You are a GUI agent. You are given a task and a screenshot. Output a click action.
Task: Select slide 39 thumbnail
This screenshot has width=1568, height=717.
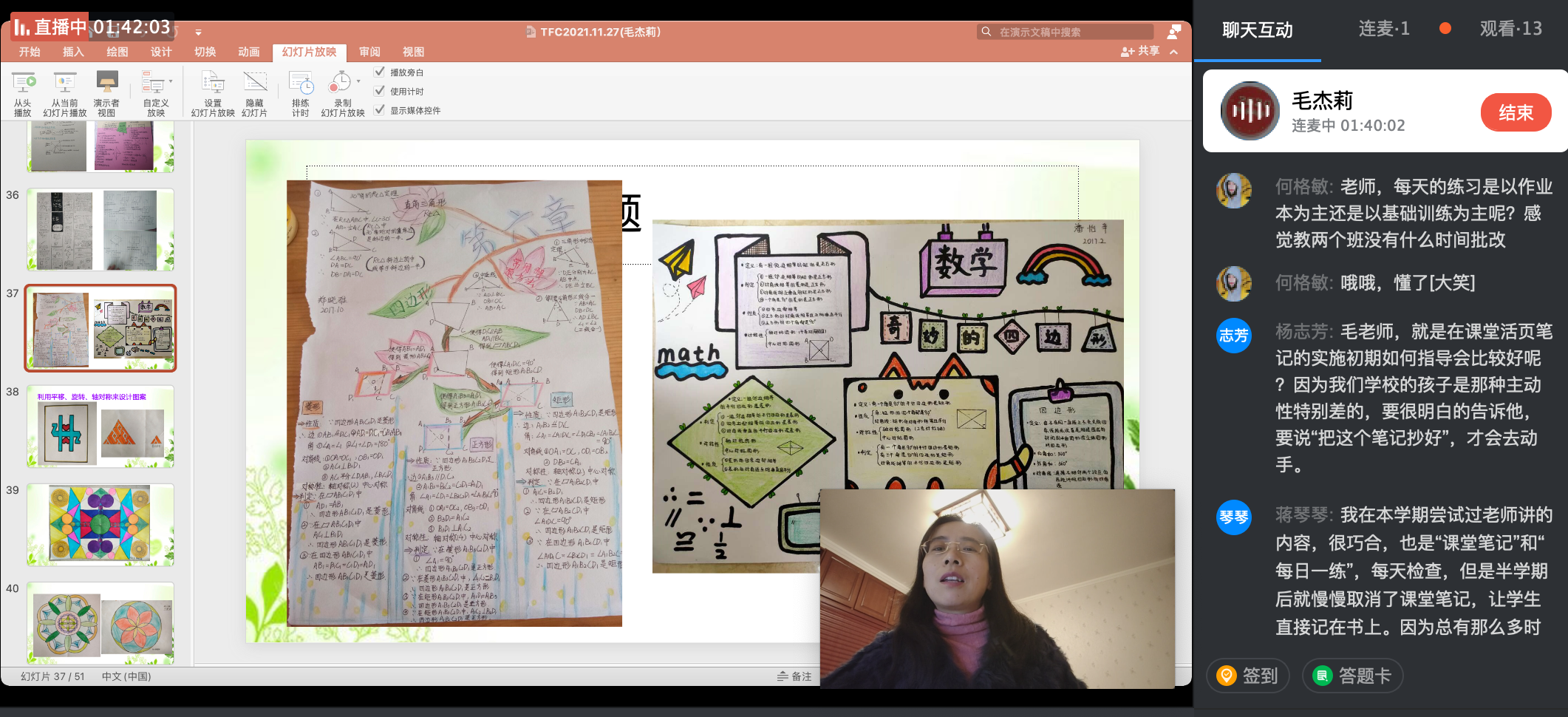[100, 525]
